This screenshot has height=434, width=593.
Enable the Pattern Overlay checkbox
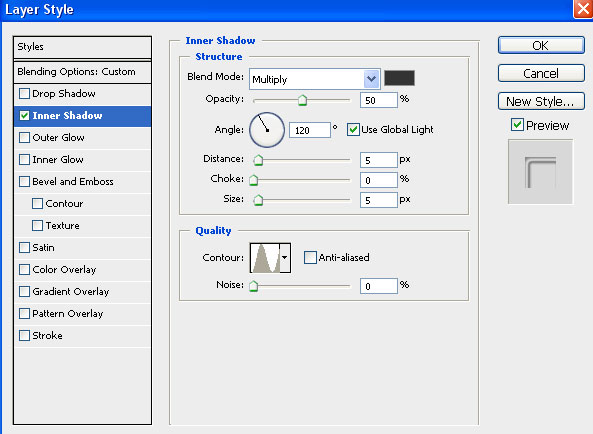tap(25, 313)
